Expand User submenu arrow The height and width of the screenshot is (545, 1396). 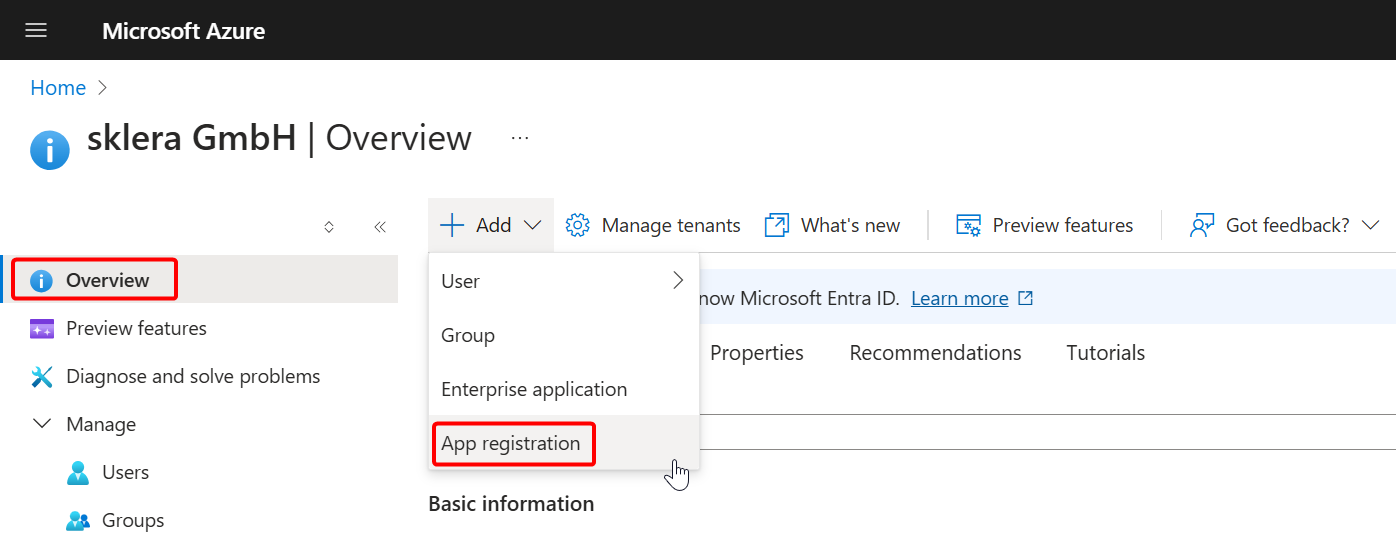point(678,280)
